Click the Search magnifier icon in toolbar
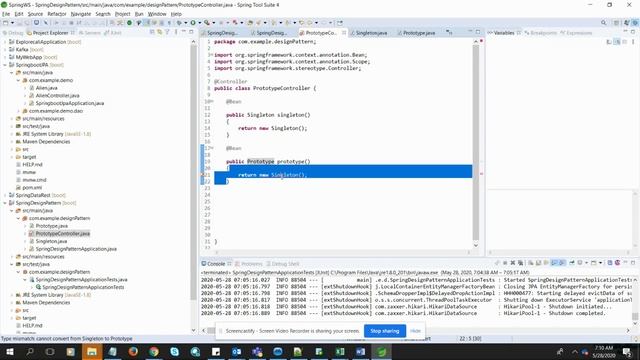640x360 pixels. point(603,23)
